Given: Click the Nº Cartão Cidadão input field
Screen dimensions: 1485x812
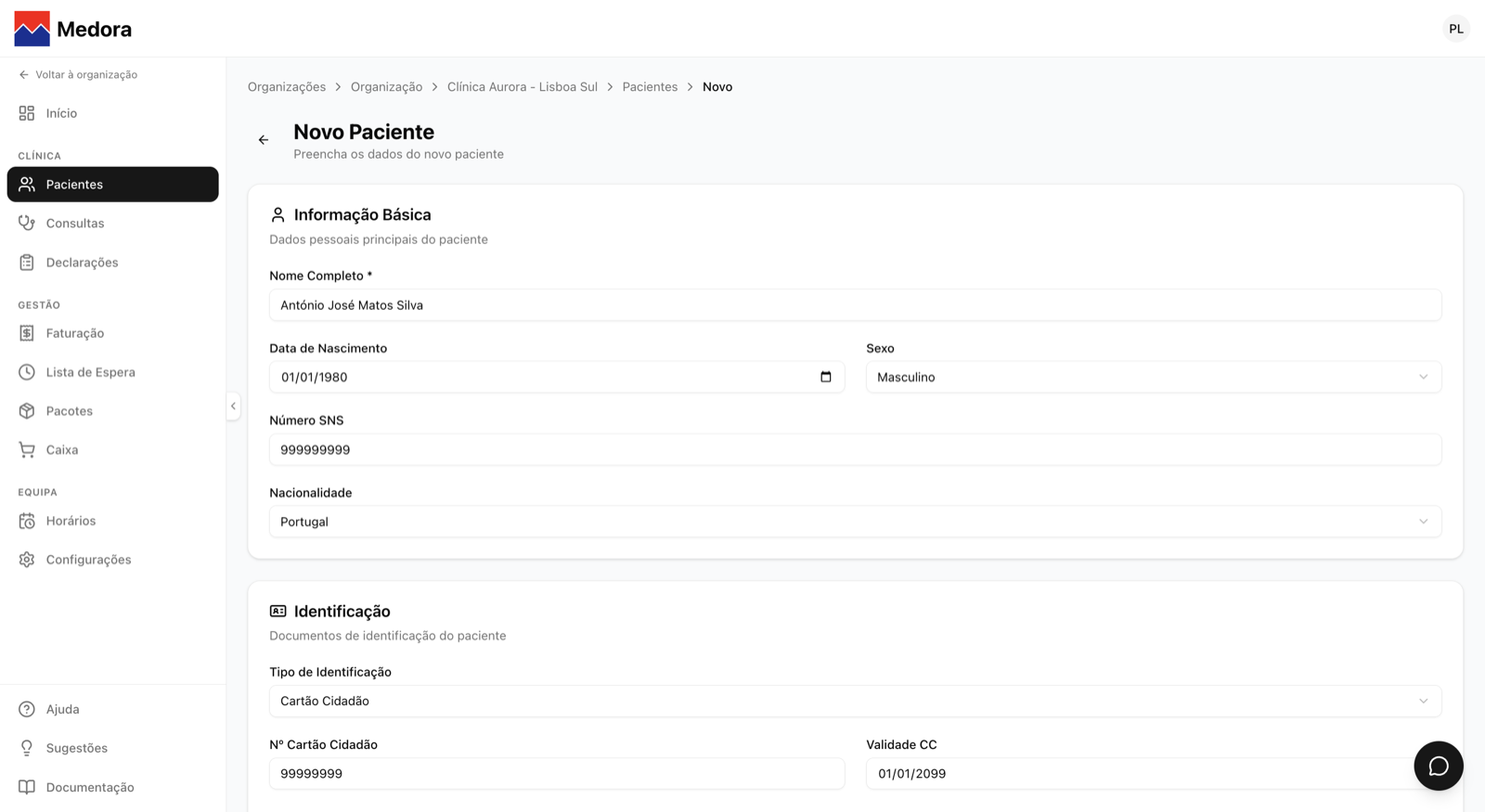Looking at the screenshot, I should tap(557, 773).
